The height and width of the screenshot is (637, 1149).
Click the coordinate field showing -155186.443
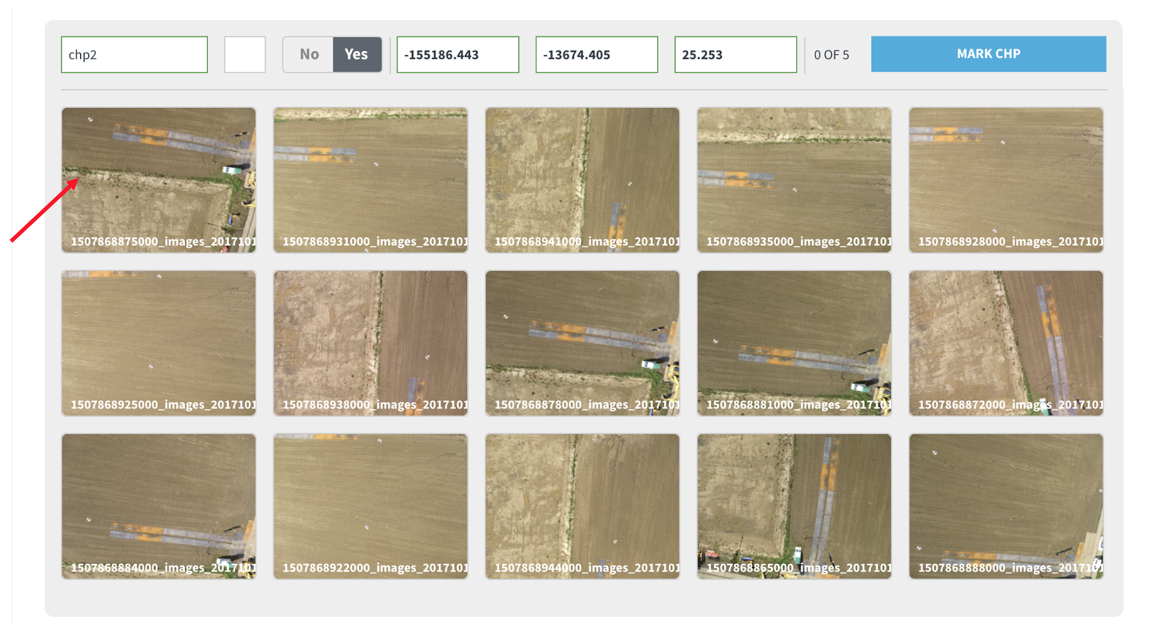point(458,55)
